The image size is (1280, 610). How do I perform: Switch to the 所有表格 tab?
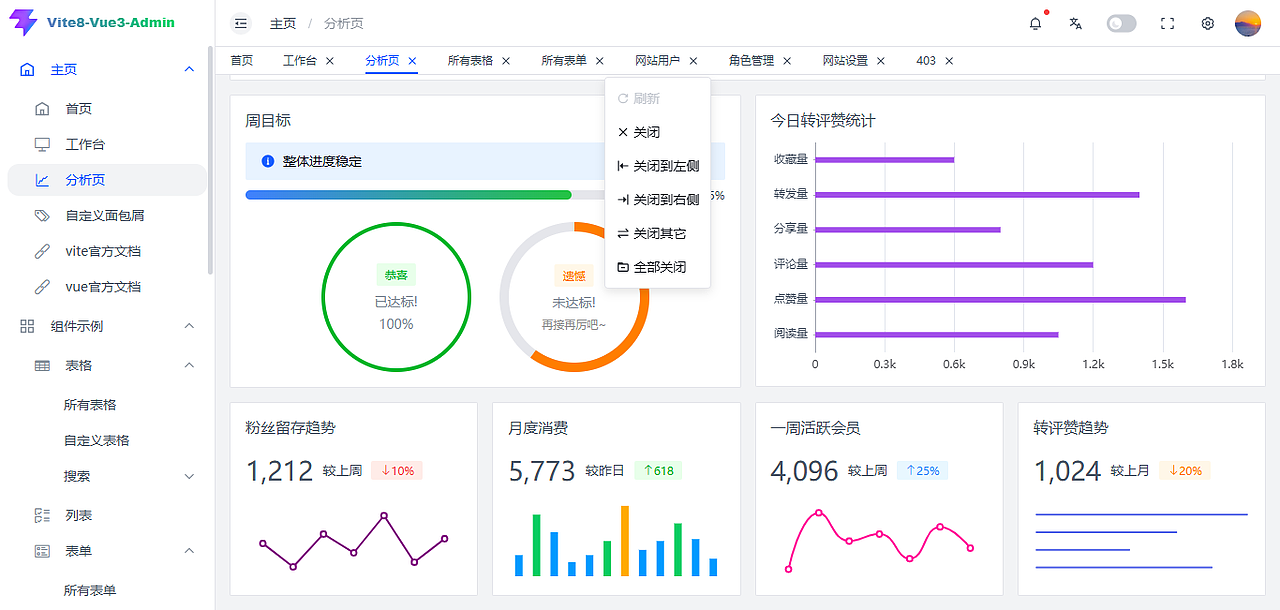[470, 61]
